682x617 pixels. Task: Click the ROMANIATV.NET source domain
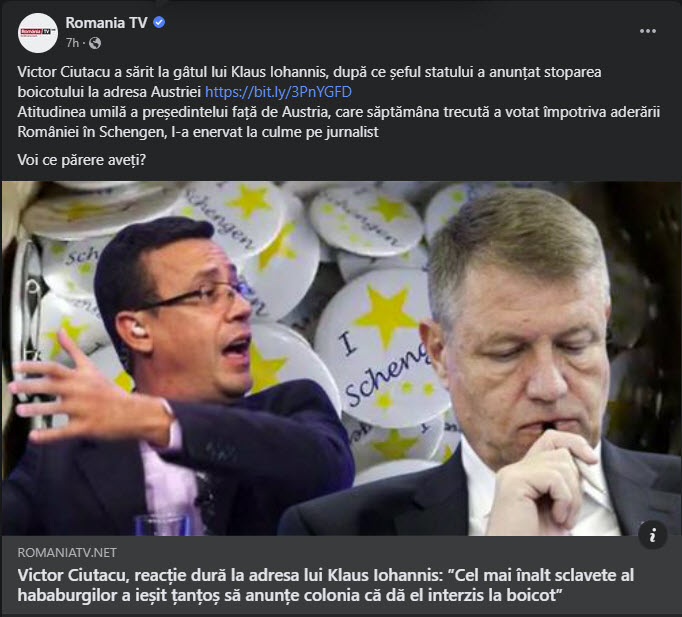67,553
